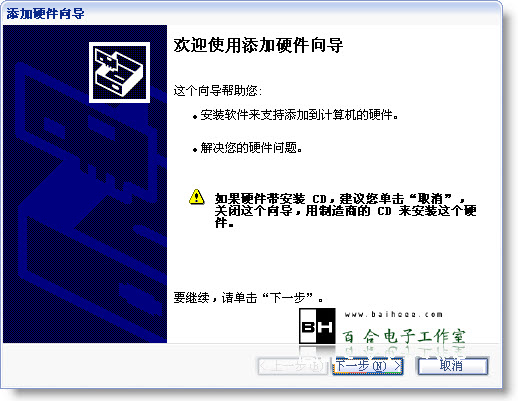Image resolution: width=518 pixels, height=401 pixels.
Task: Click the www.baihoee.com watermark link
Action: coord(394,314)
